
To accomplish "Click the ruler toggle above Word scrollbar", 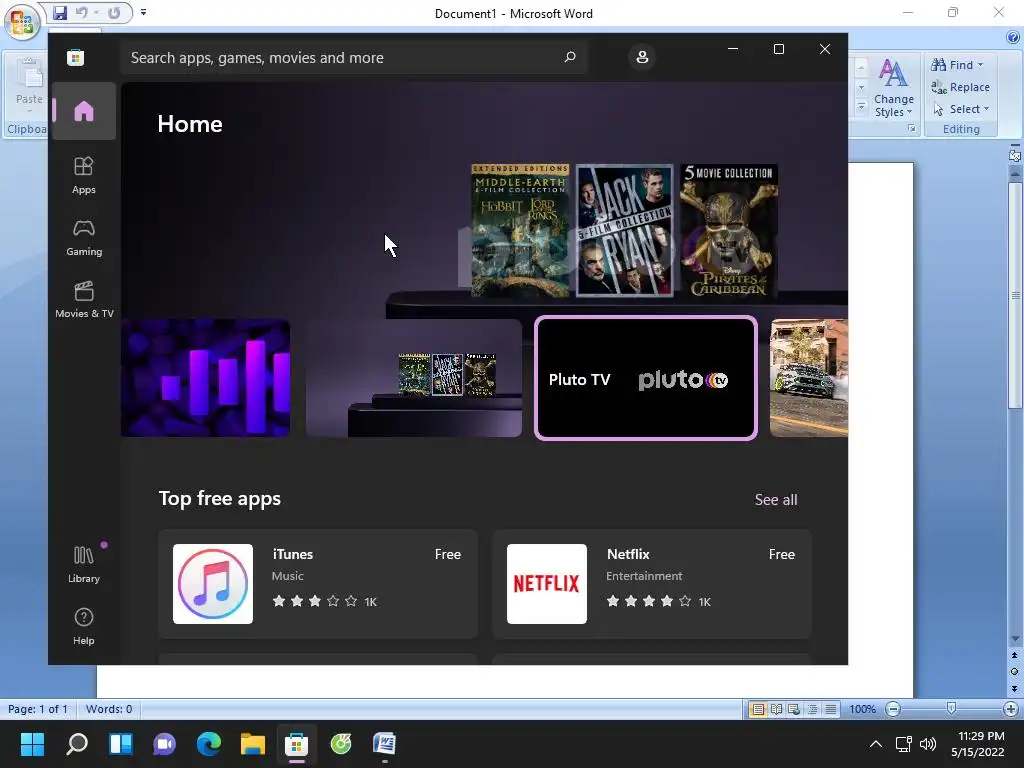I will tap(1014, 155).
